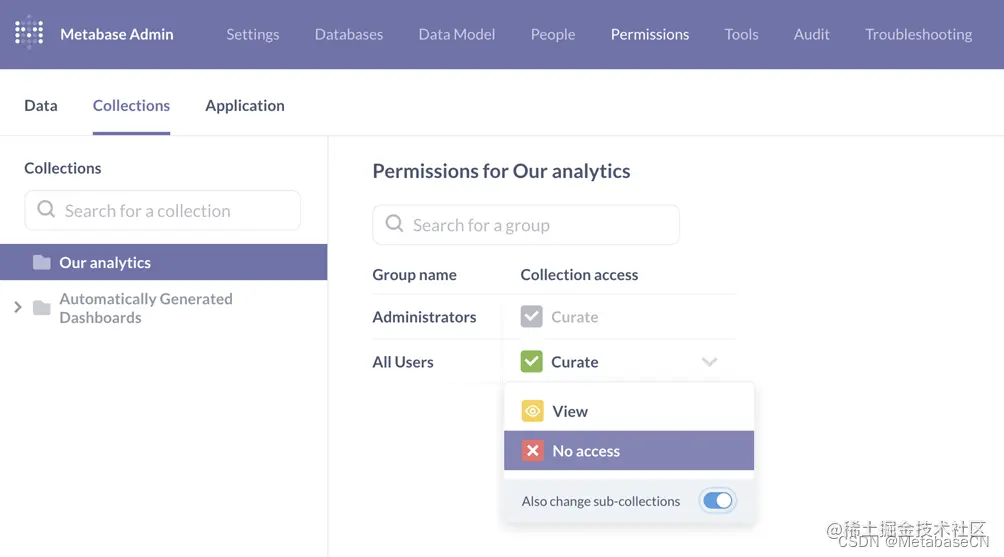
Task: Open the Databases admin section
Action: click(x=349, y=34)
